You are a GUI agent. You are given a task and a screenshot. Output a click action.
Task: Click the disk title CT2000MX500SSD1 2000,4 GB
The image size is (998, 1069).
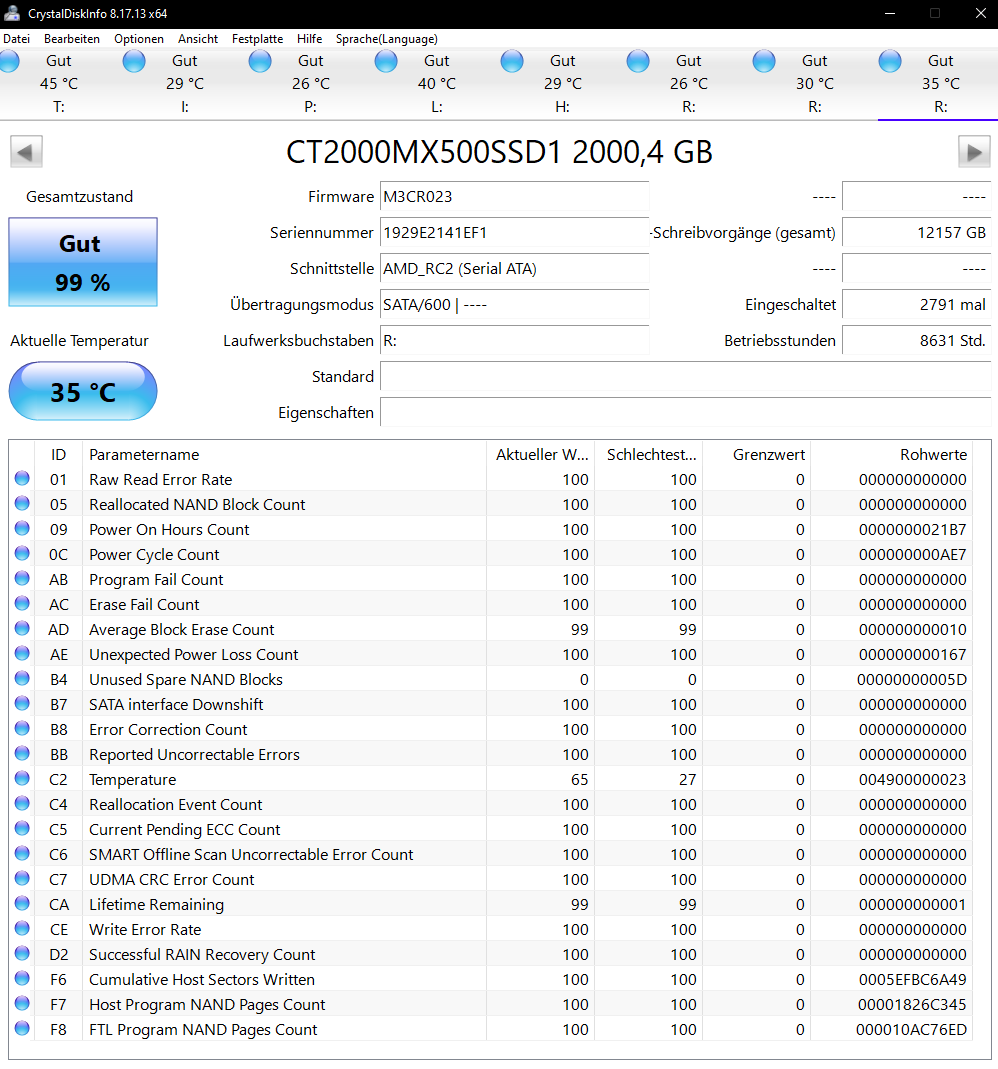click(x=499, y=151)
